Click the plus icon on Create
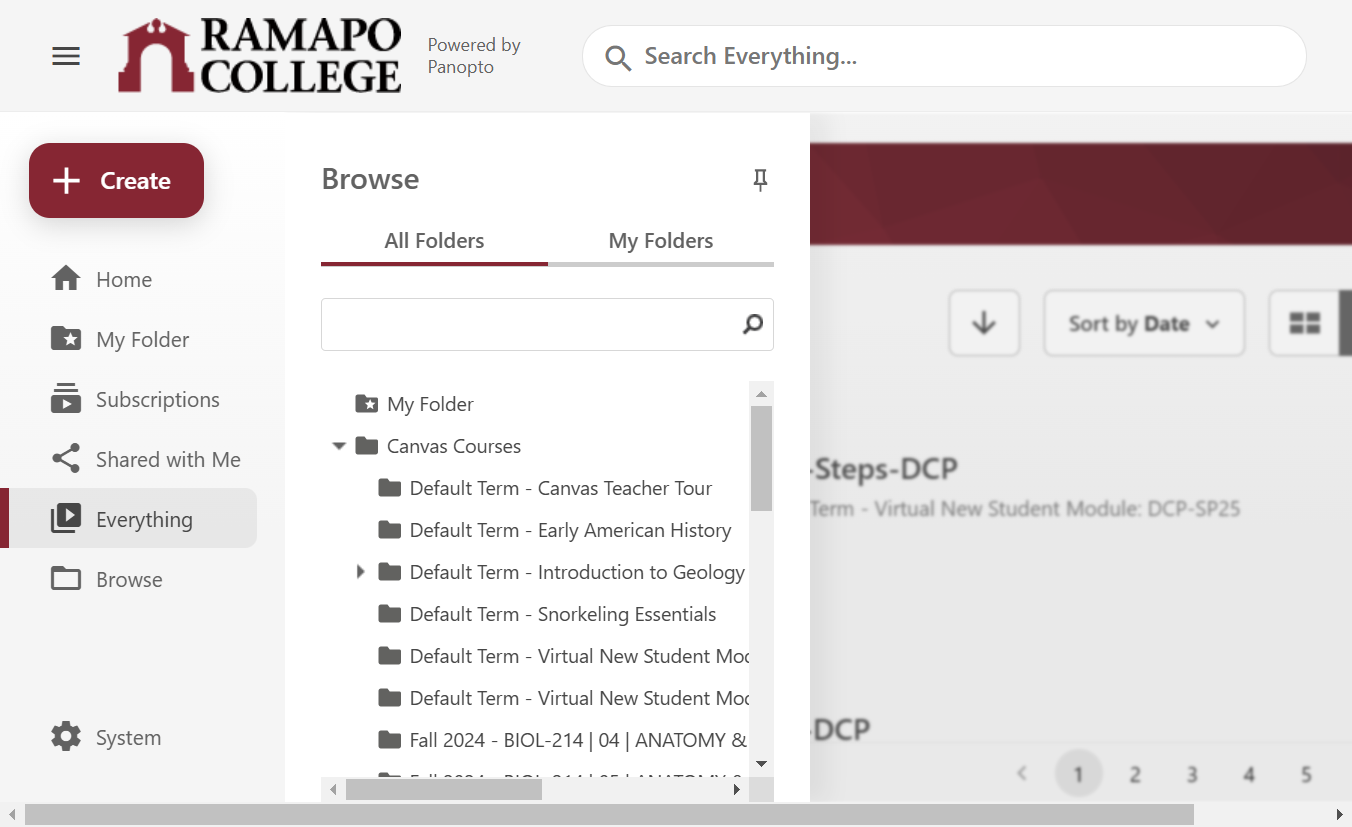 tap(66, 180)
